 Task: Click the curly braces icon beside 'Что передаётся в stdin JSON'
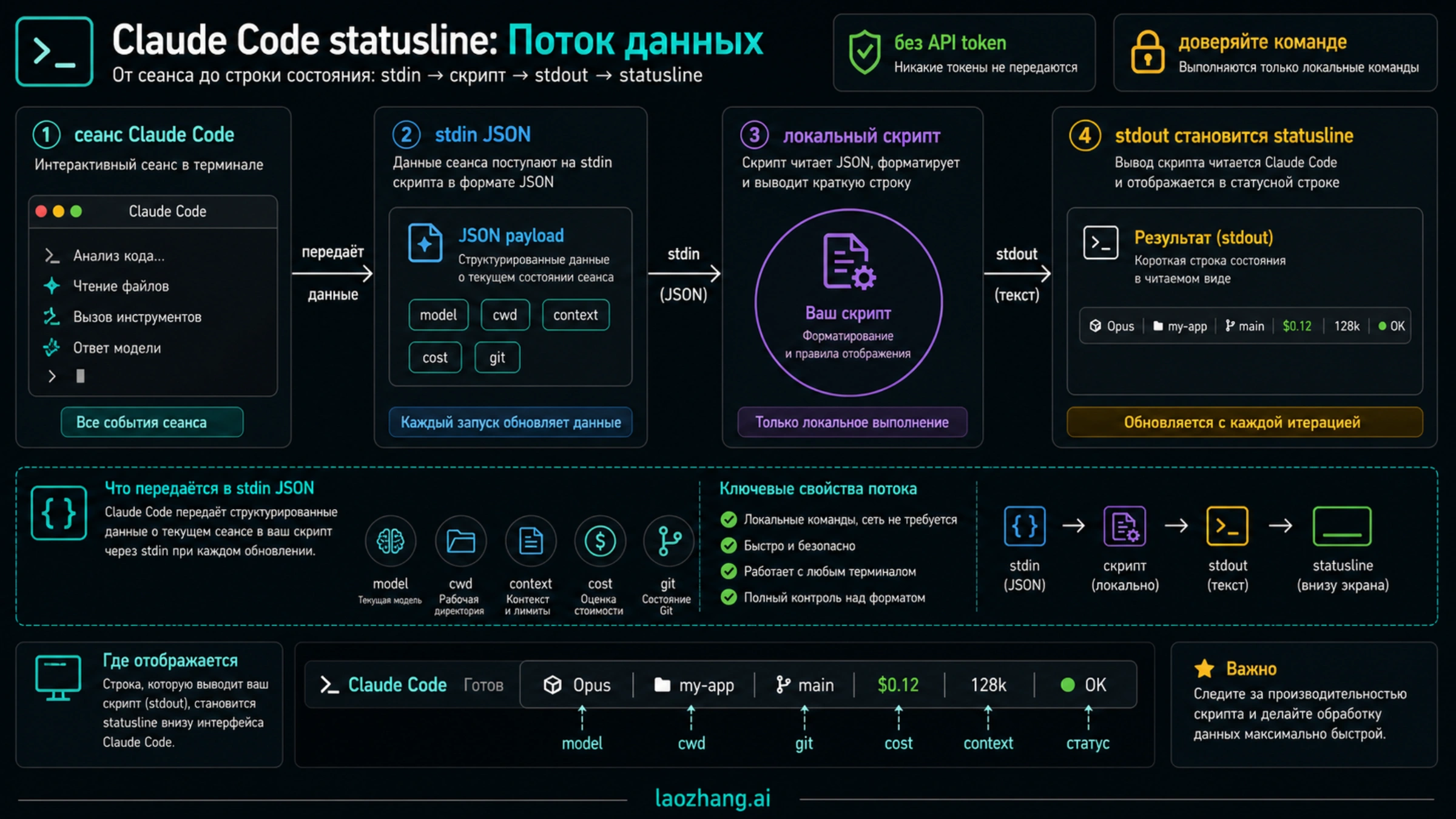[x=59, y=513]
